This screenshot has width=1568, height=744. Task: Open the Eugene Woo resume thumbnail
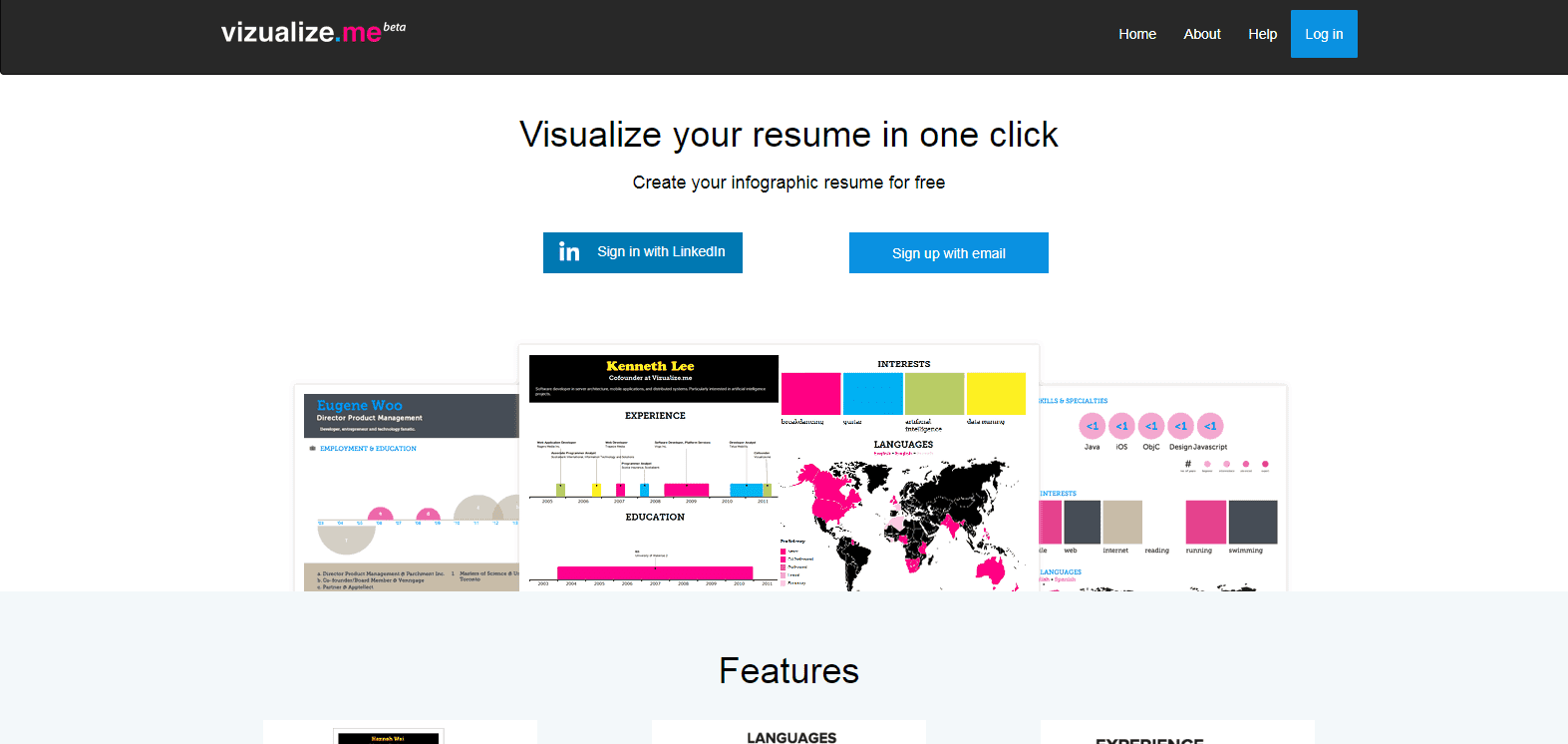point(409,489)
